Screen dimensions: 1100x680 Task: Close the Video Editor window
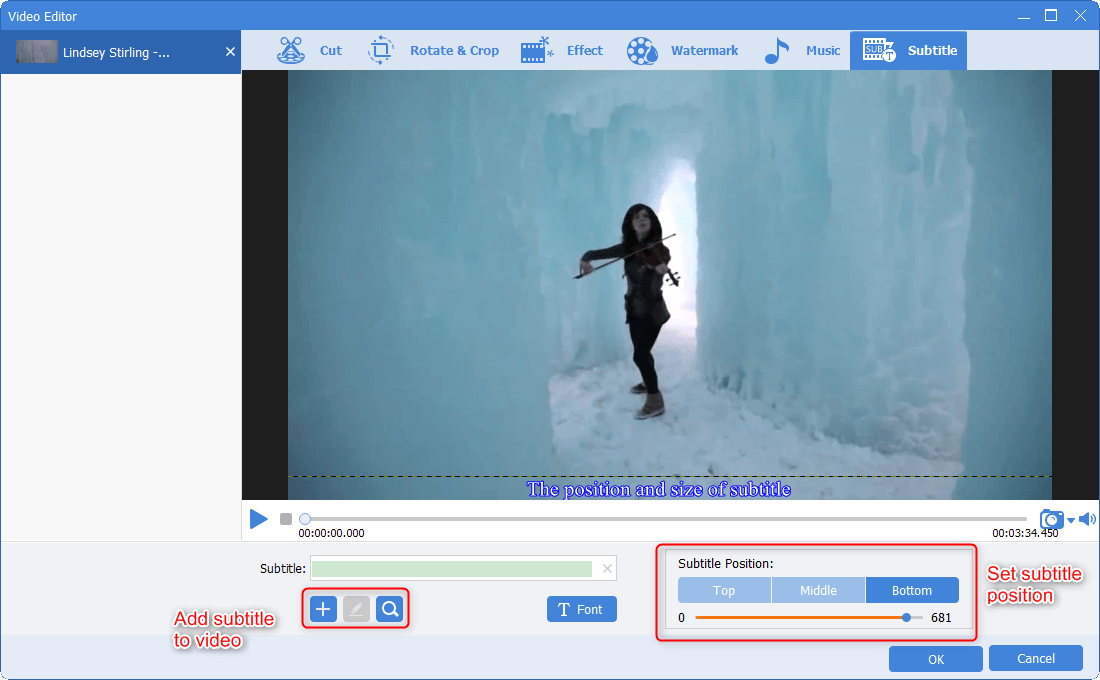(x=1080, y=16)
